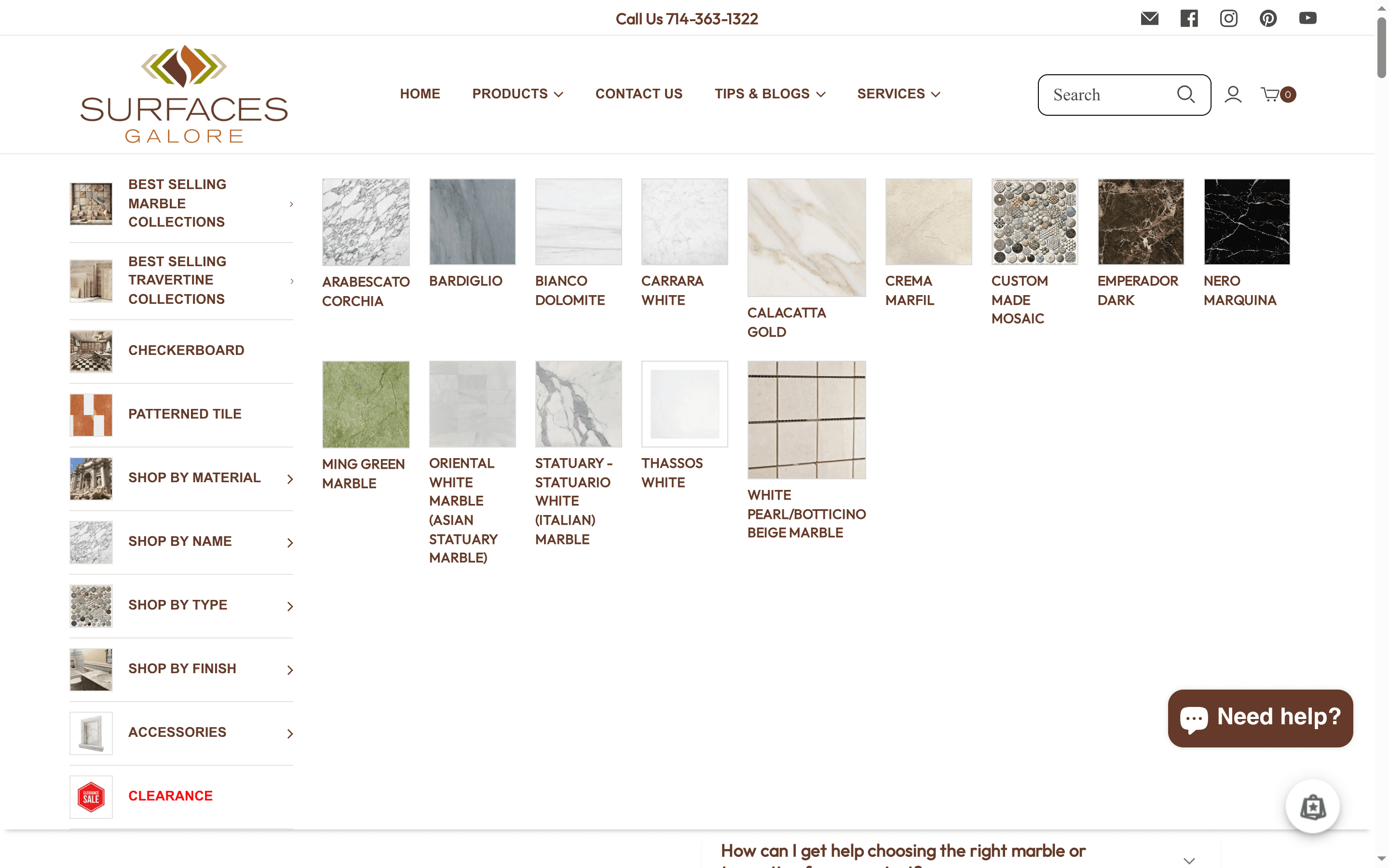The height and width of the screenshot is (868, 1389).
Task: Open the Instagram icon in the header
Action: point(1229,18)
